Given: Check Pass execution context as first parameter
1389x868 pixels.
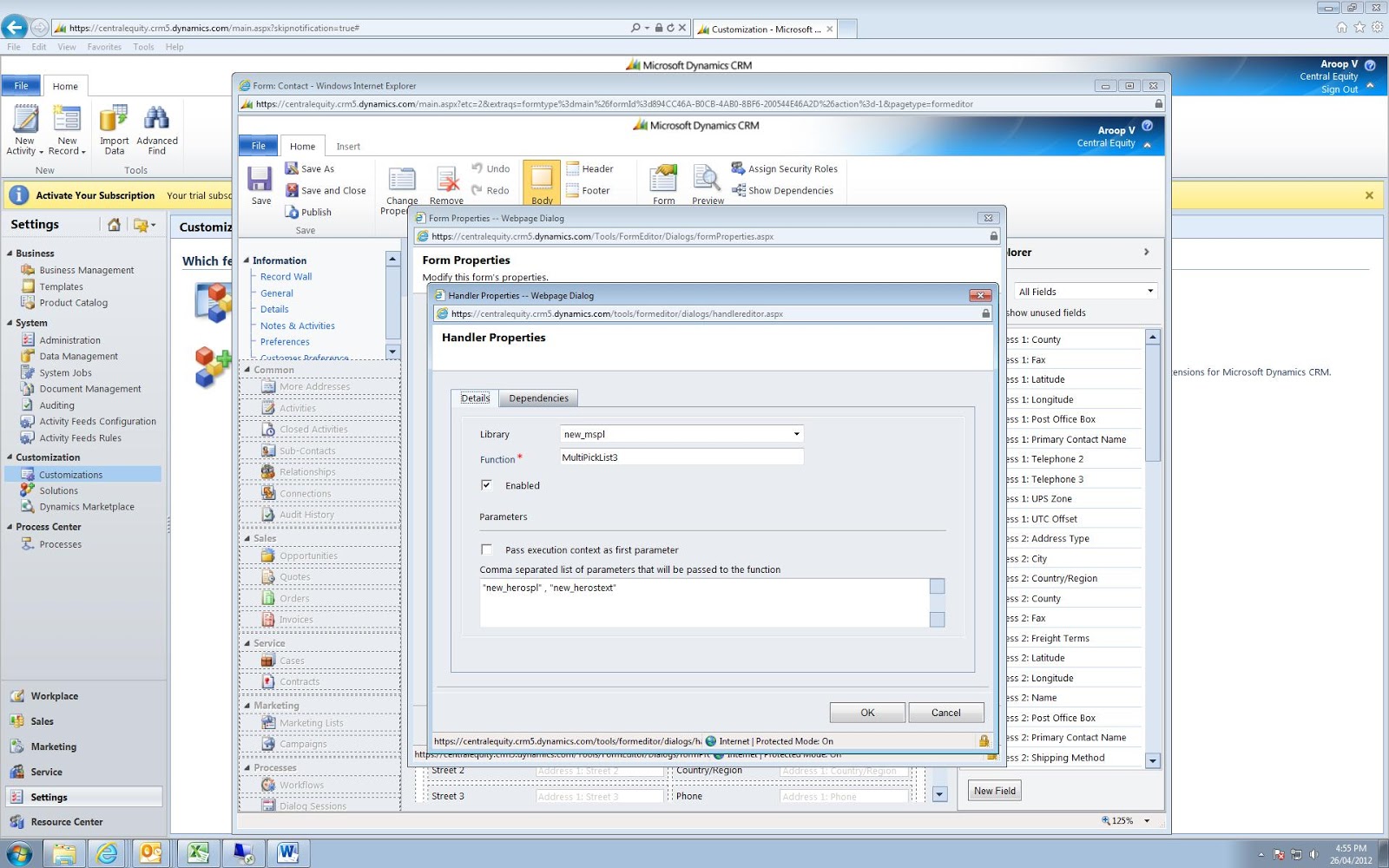Looking at the screenshot, I should tap(487, 549).
